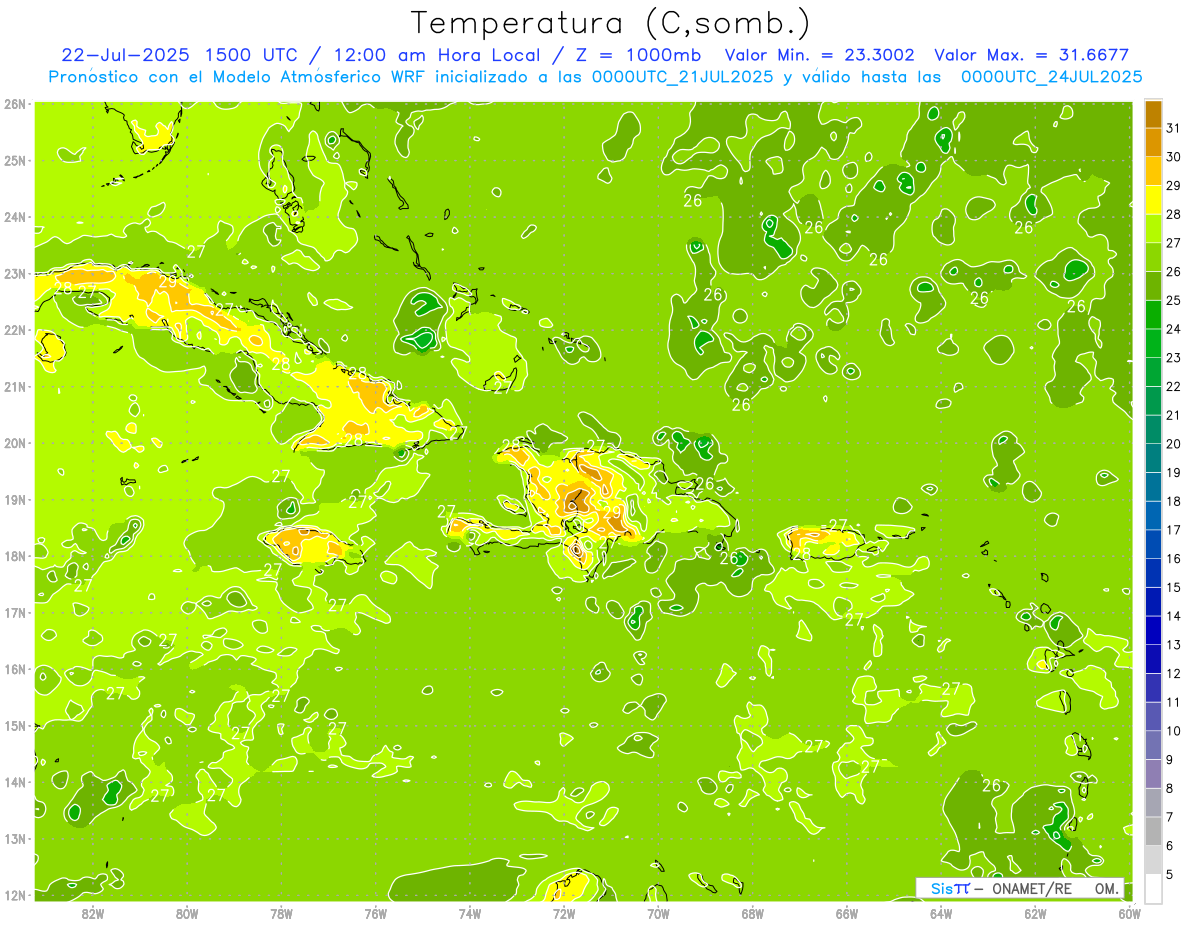
Task: Click the "8" label on the color scale
Action: click(1170, 788)
